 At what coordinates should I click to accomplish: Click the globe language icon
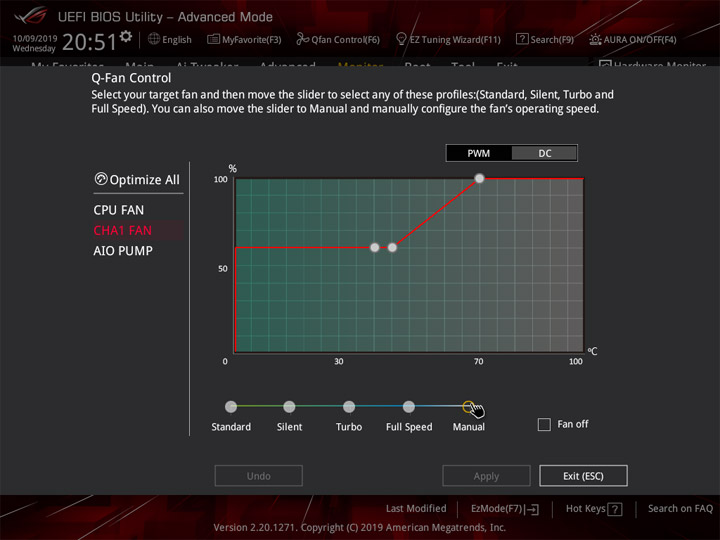point(154,39)
